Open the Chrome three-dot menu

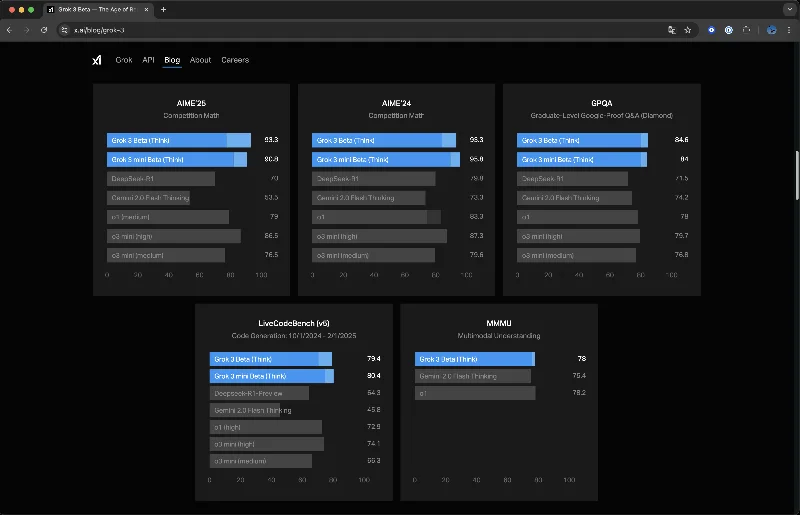click(x=789, y=30)
